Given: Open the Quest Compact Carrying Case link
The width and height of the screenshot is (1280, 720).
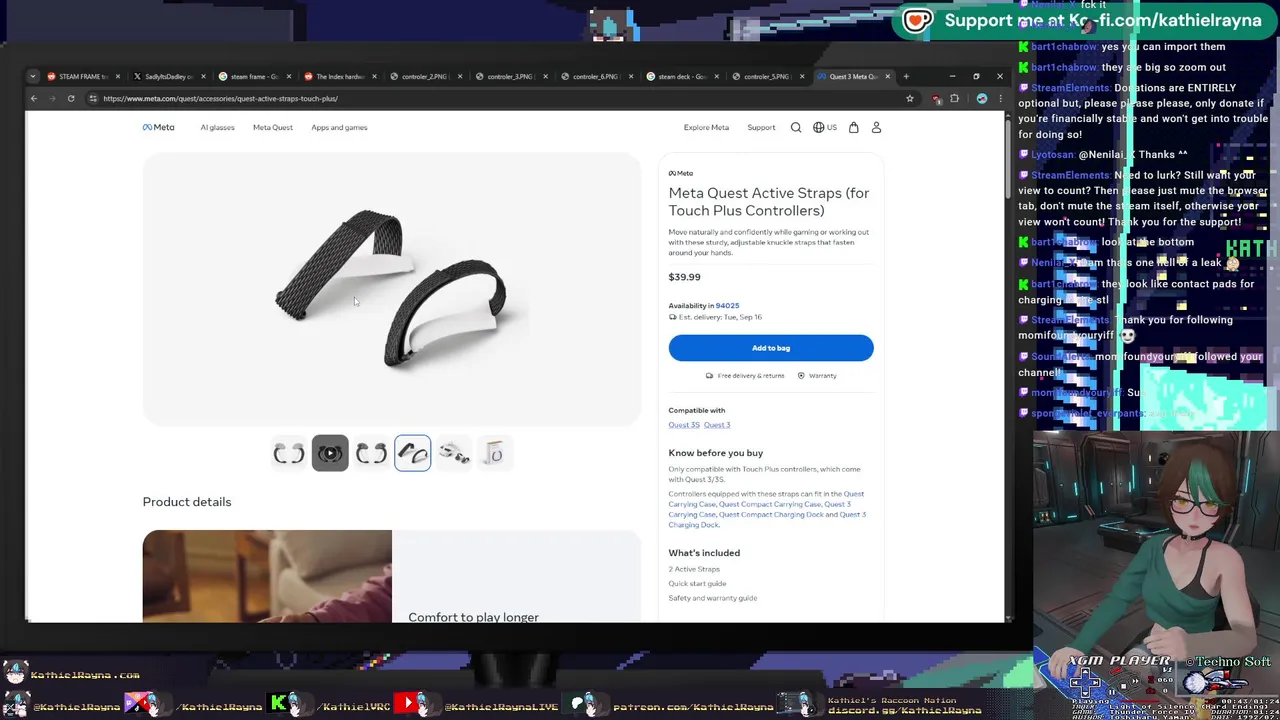Looking at the screenshot, I should 770,504.
